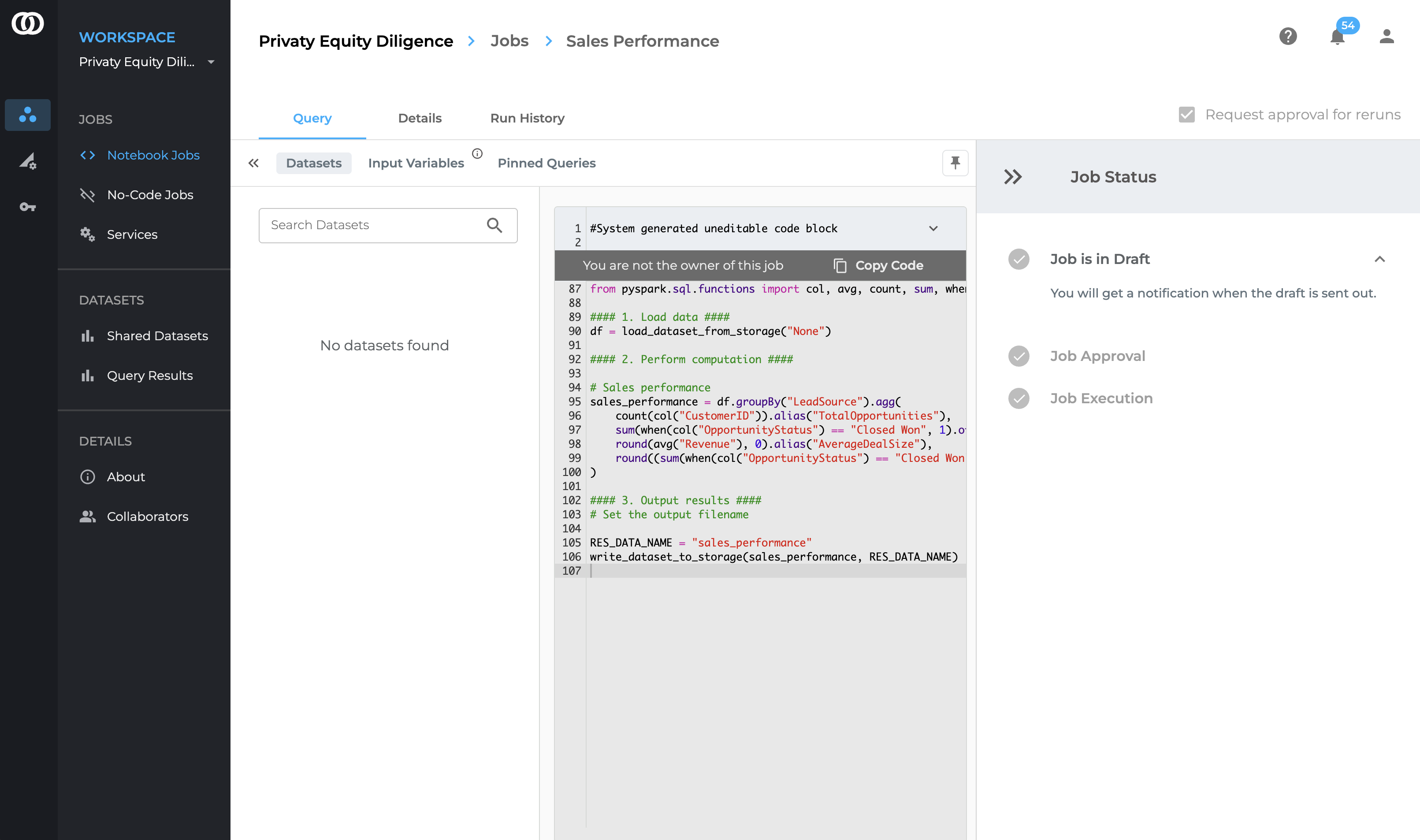Switch to the Run History tab
Viewport: 1420px width, 840px height.
[527, 118]
